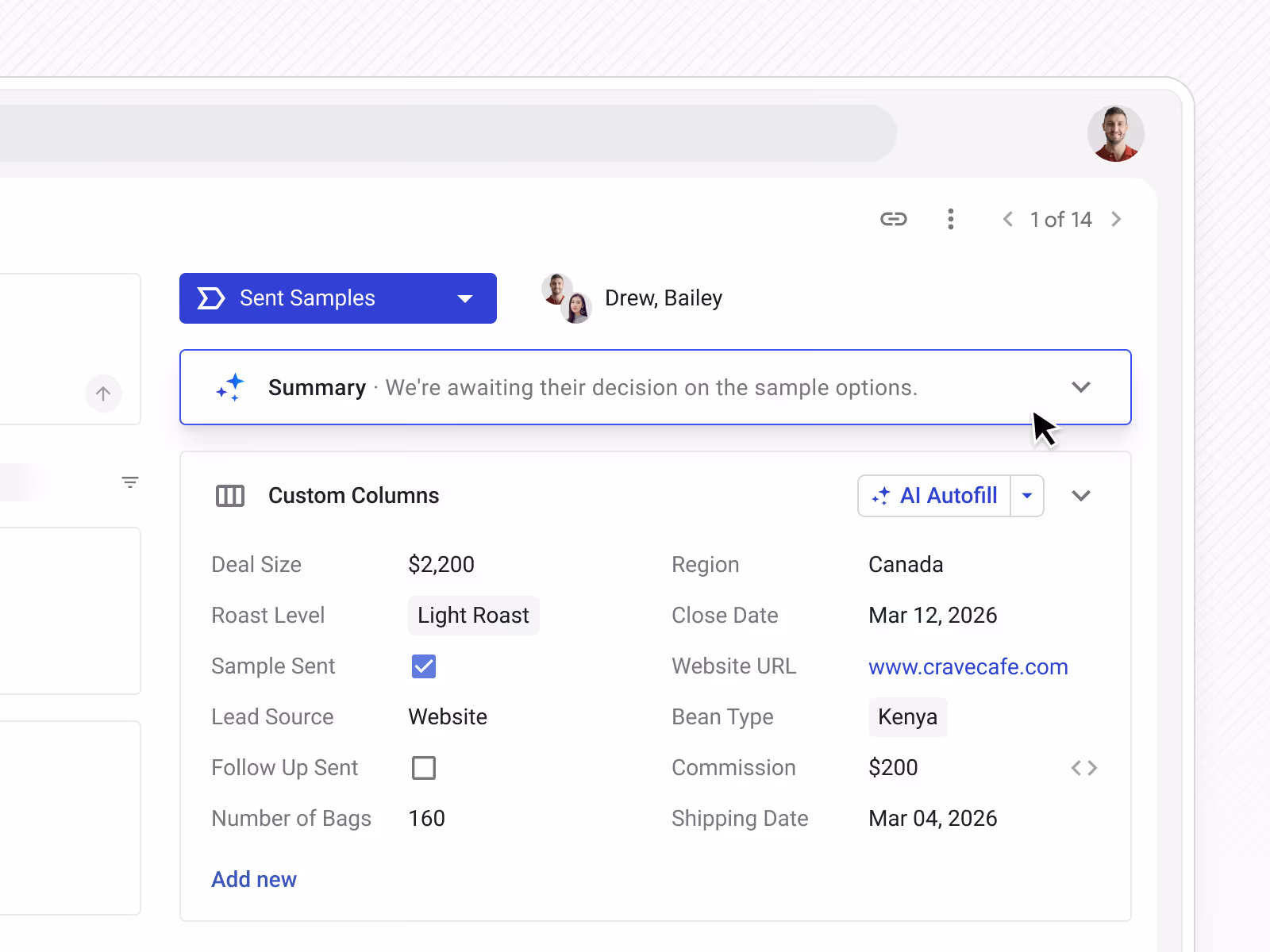The width and height of the screenshot is (1270, 952).
Task: Open code view for the Commission field
Action: (x=1084, y=767)
